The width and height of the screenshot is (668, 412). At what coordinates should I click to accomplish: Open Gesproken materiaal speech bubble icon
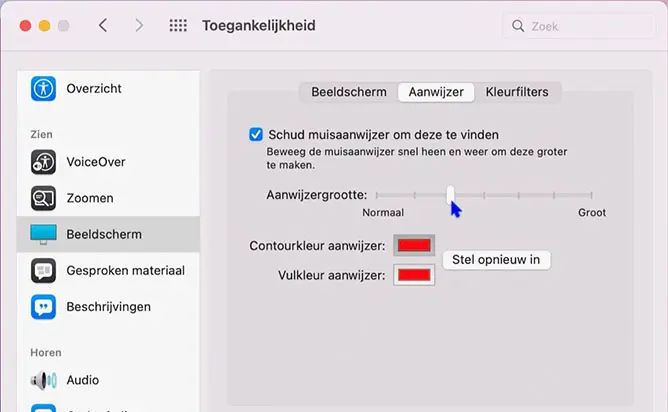pos(43,271)
